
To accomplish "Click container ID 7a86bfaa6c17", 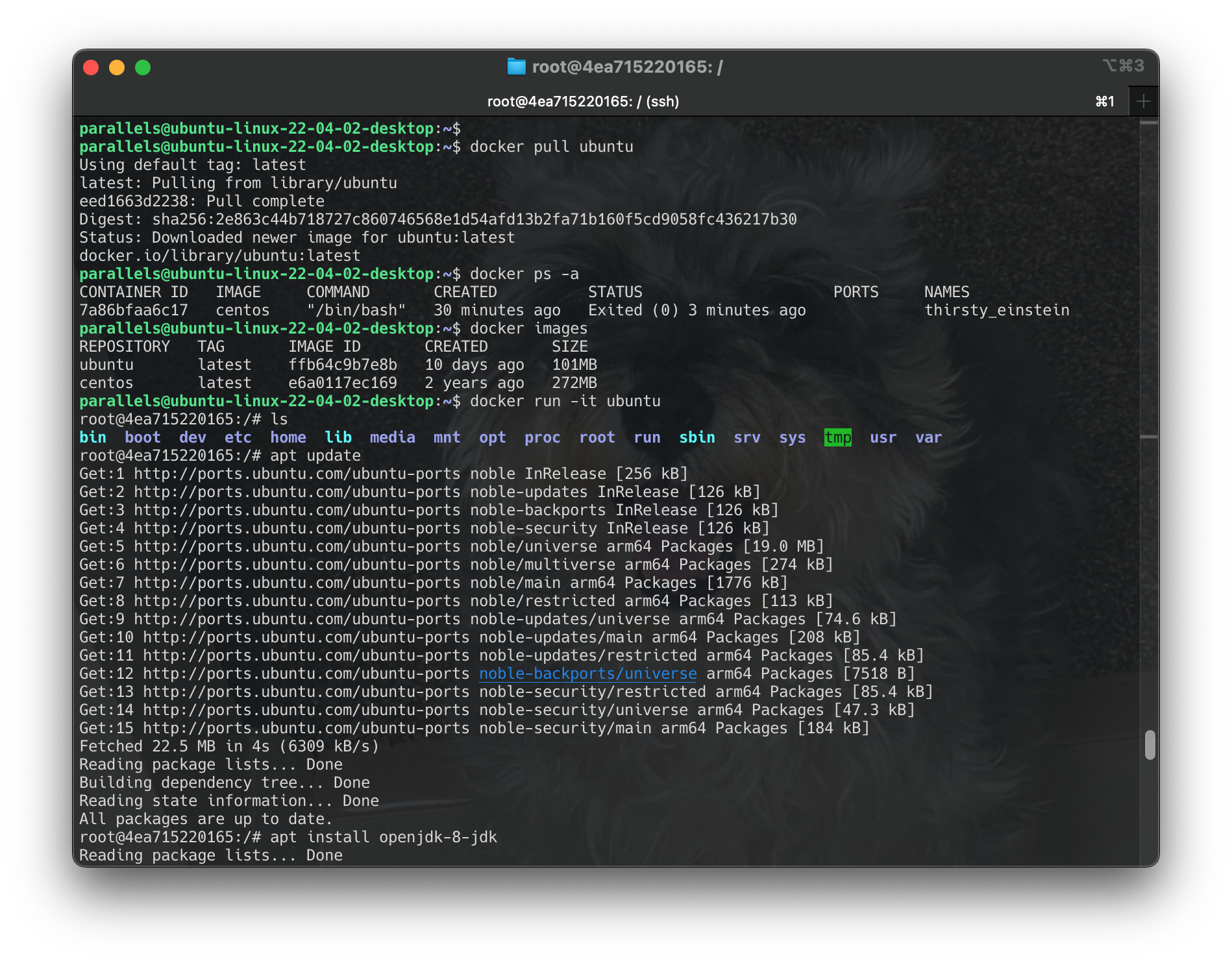I will pyautogui.click(x=134, y=310).
